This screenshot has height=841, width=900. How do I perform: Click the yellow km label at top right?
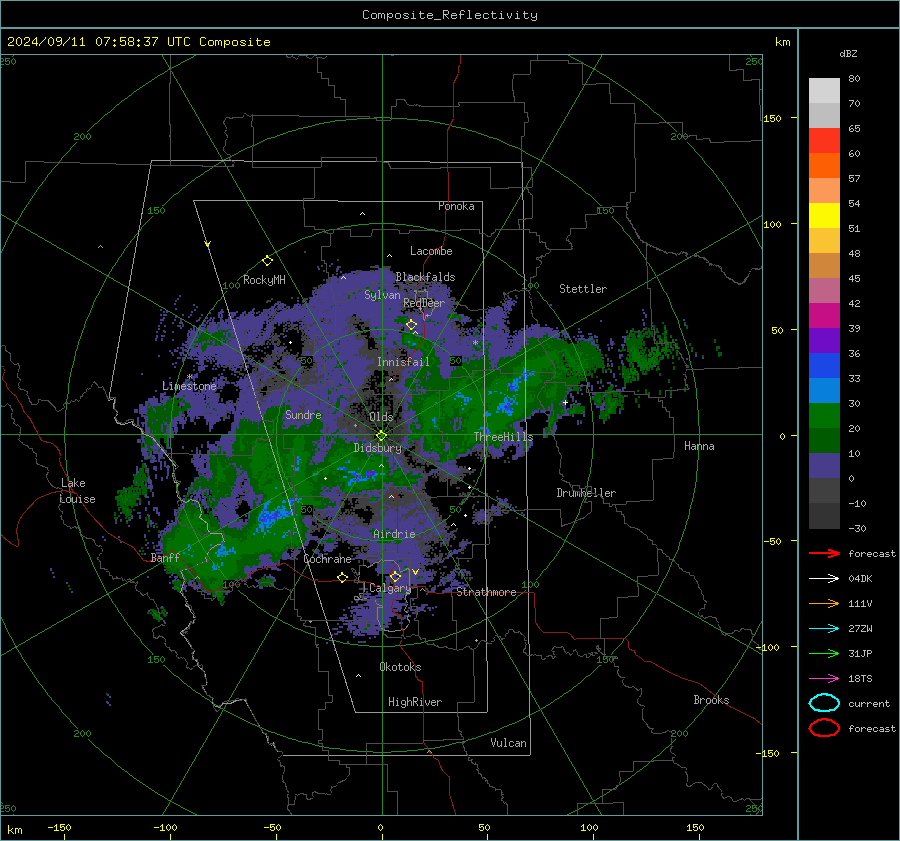pyautogui.click(x=782, y=42)
